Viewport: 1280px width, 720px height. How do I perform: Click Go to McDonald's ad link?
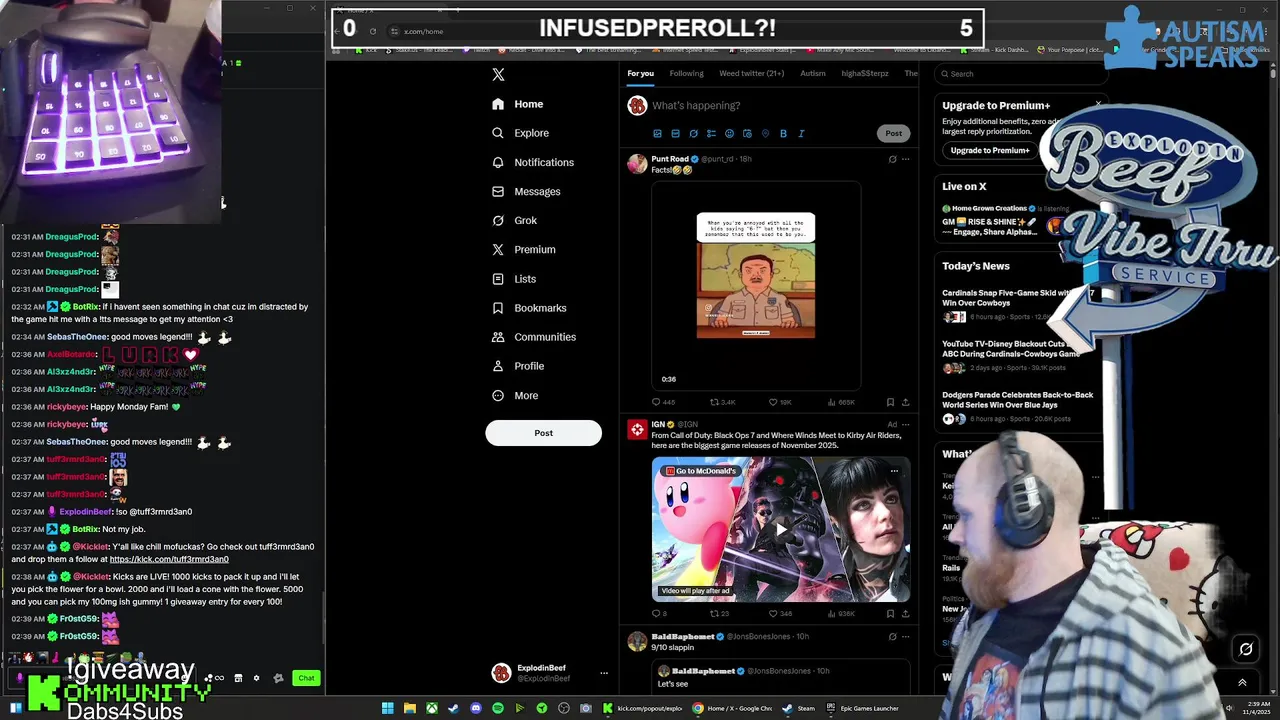tap(700, 471)
